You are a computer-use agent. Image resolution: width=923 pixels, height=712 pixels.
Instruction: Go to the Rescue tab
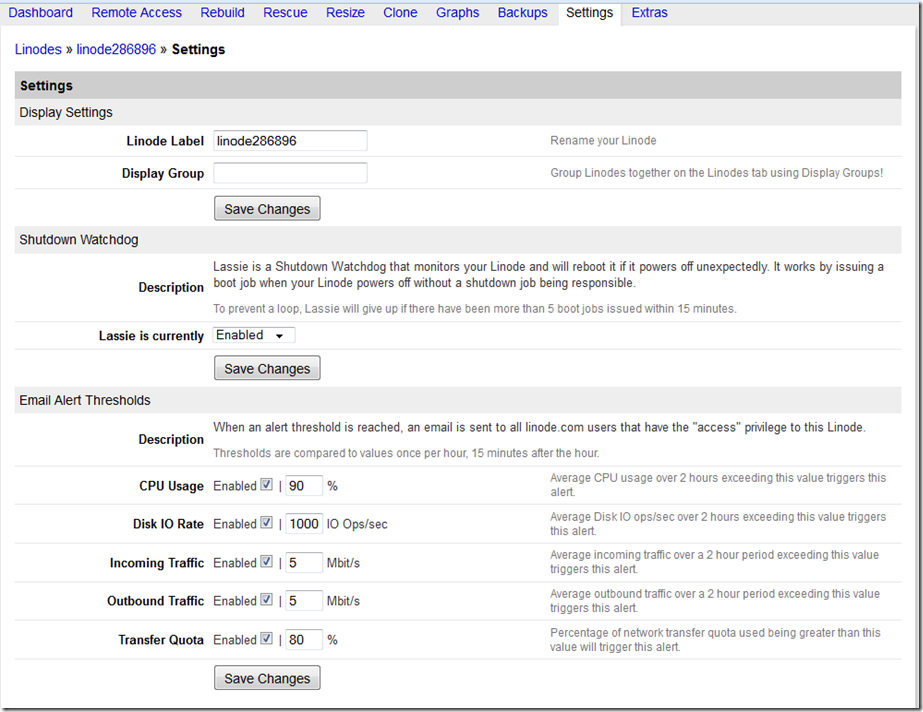[285, 12]
